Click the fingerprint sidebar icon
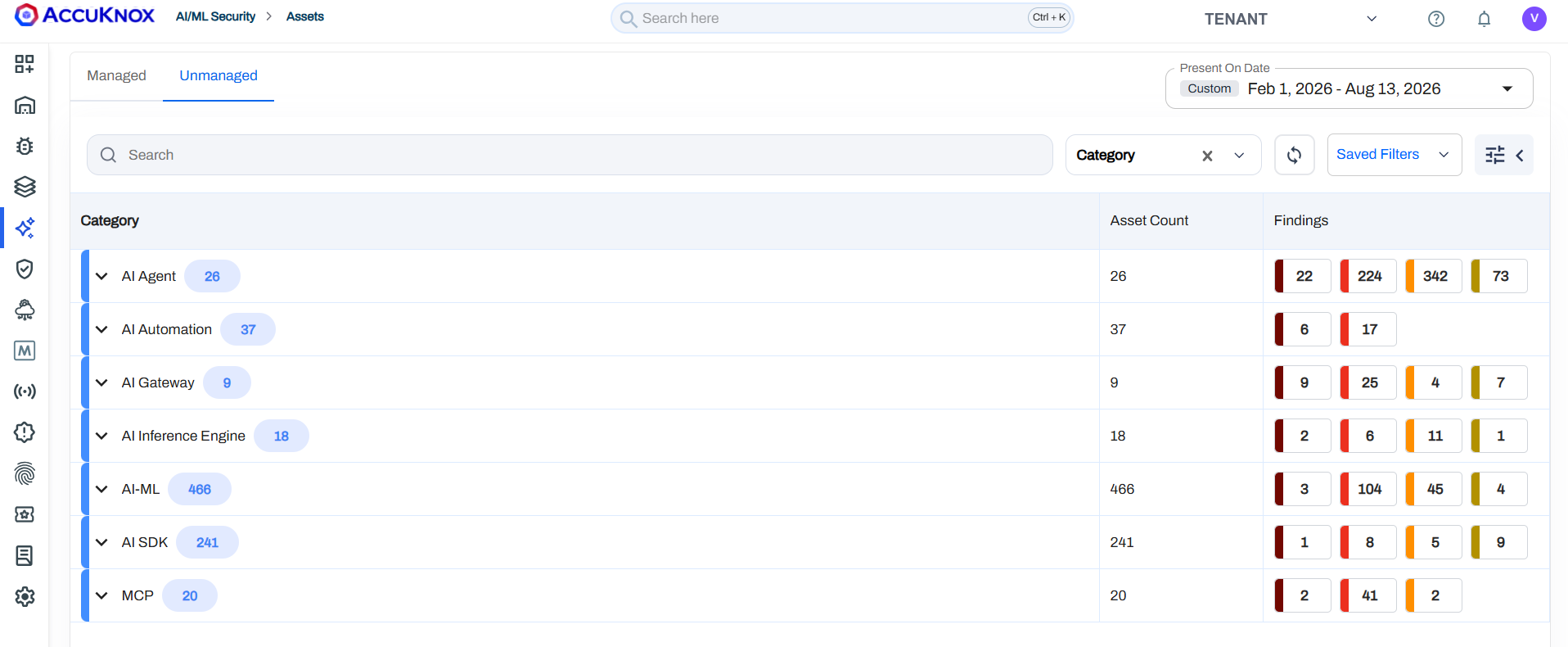The image size is (1568, 647). [x=25, y=473]
